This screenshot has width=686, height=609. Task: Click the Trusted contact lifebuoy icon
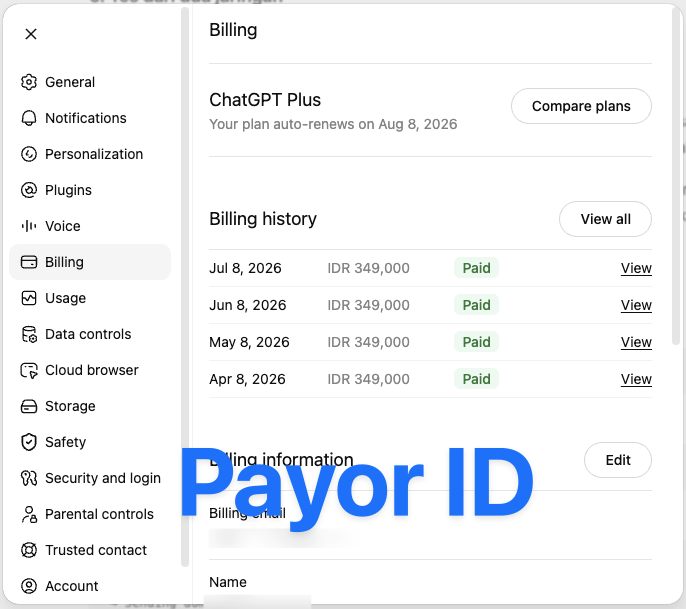click(x=29, y=550)
